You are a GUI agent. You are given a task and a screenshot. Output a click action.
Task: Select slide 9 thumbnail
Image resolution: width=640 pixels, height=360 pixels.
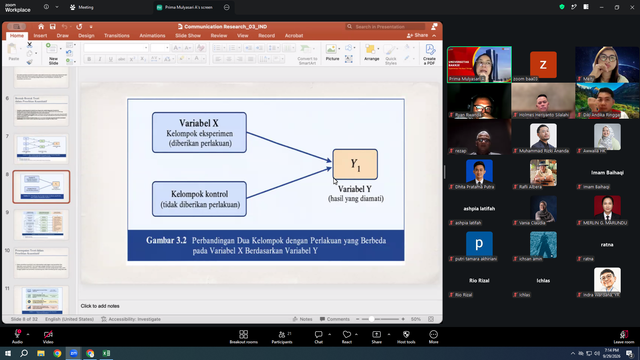[42, 225]
